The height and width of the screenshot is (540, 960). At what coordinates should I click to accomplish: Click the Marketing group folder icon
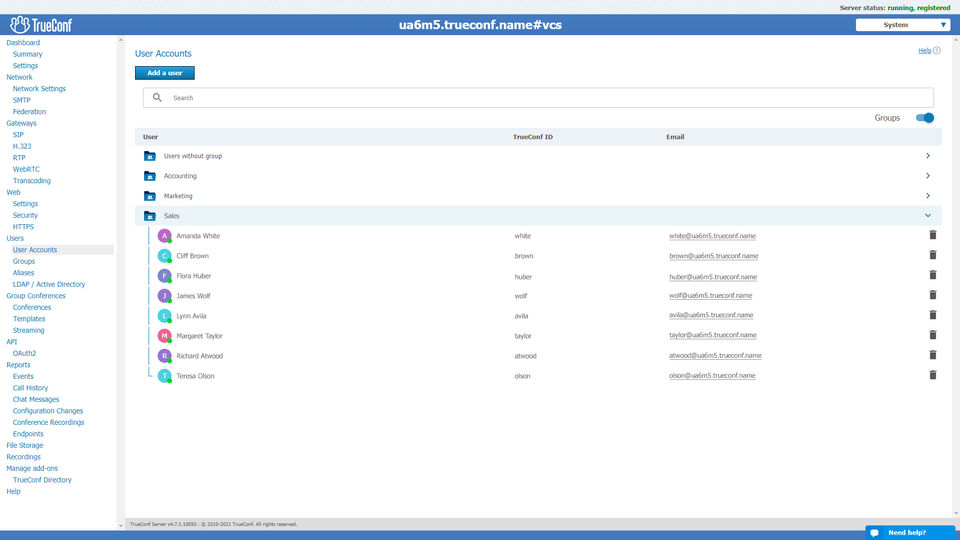(x=149, y=196)
